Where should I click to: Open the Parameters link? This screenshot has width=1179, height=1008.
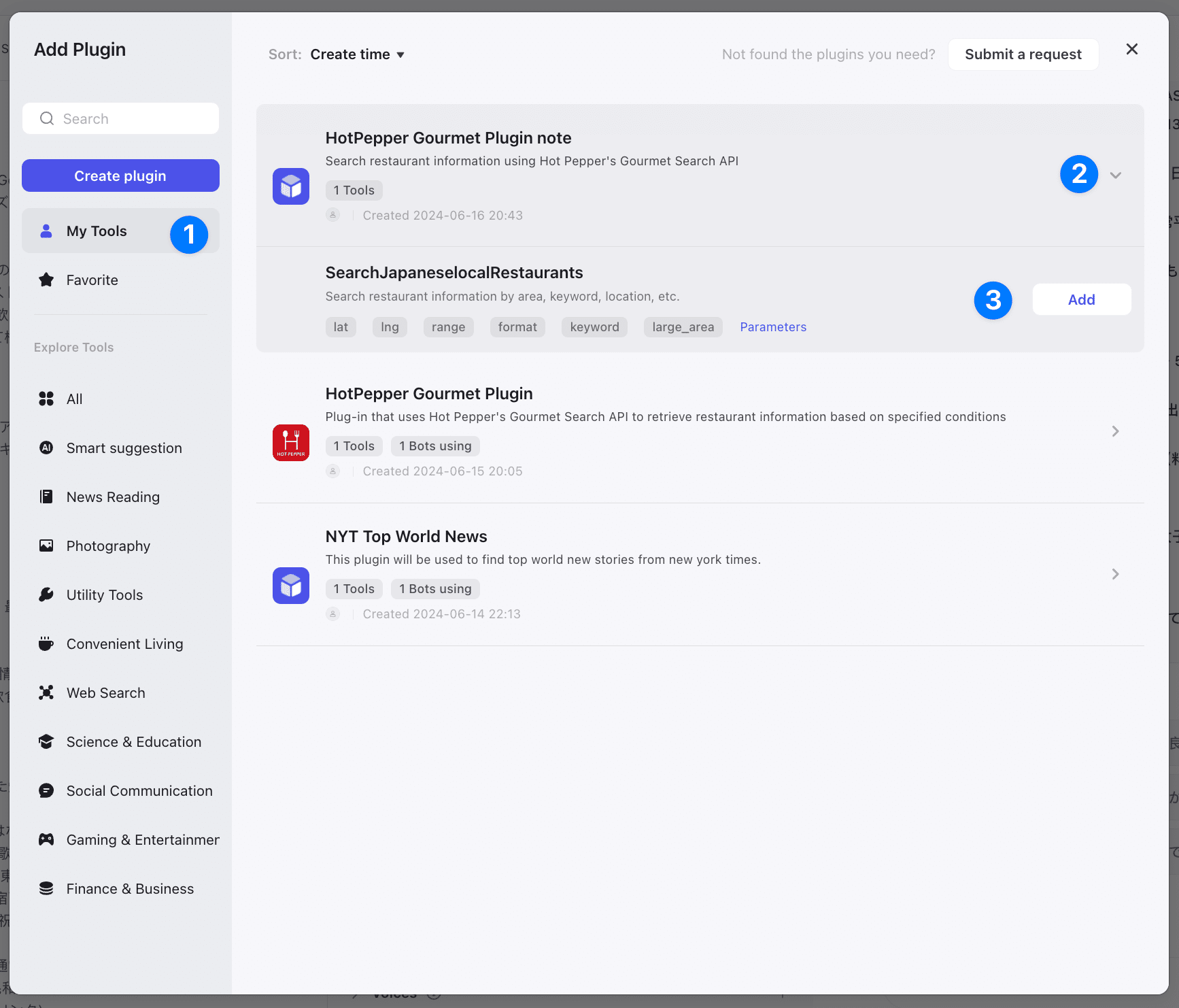coord(773,327)
